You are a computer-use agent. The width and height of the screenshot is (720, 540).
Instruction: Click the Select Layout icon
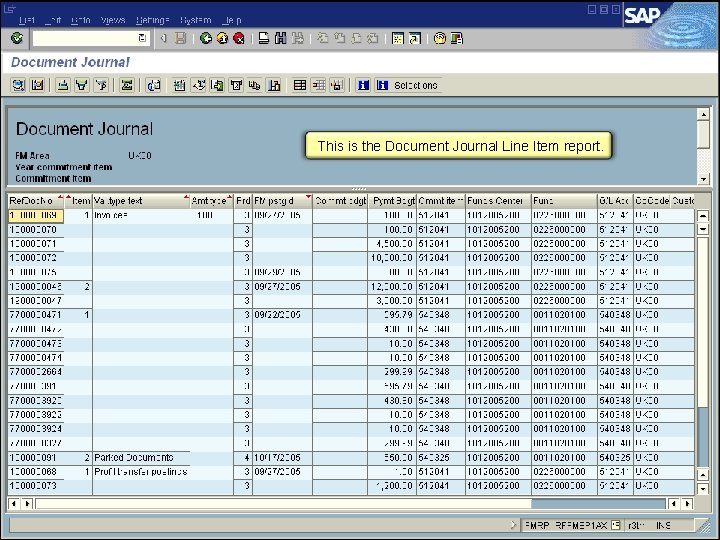pos(318,85)
